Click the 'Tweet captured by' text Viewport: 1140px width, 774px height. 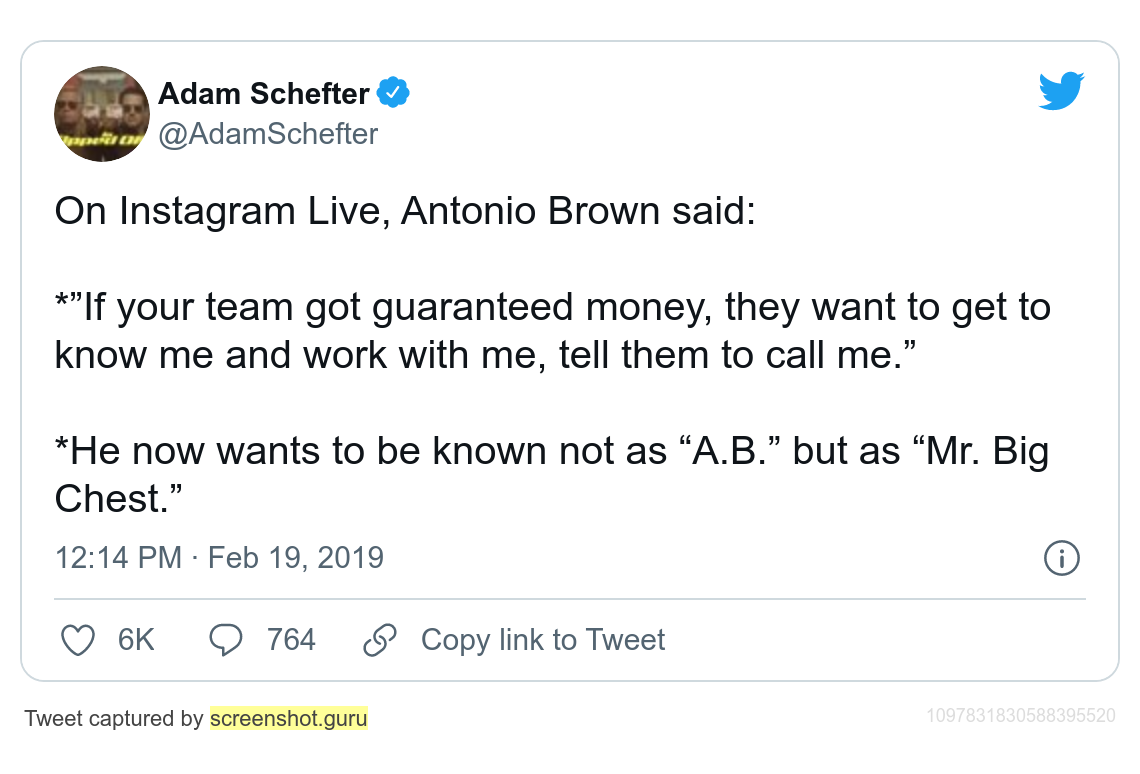[x=114, y=718]
